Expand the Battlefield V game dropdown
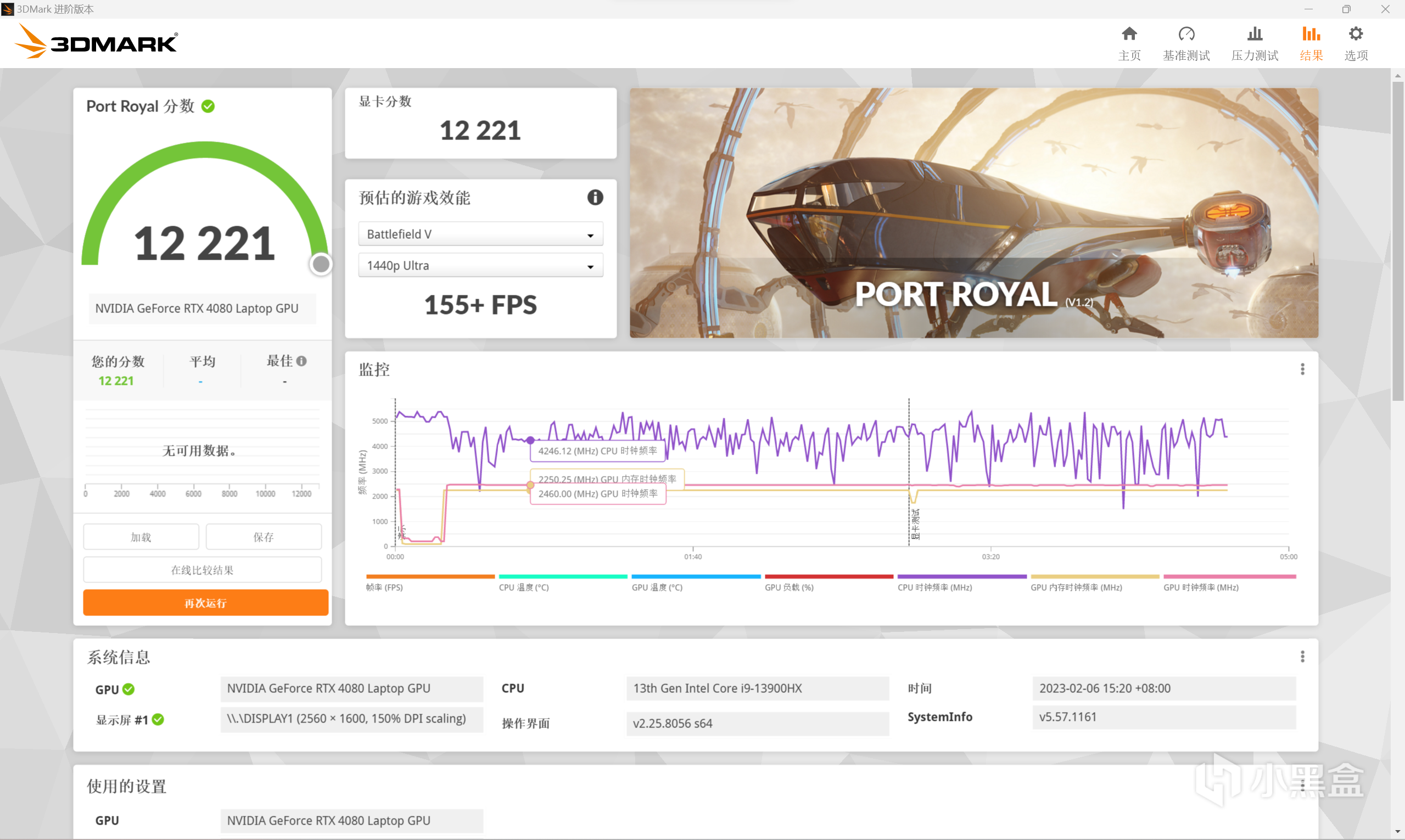Image resolution: width=1405 pixels, height=840 pixels. tap(480, 234)
